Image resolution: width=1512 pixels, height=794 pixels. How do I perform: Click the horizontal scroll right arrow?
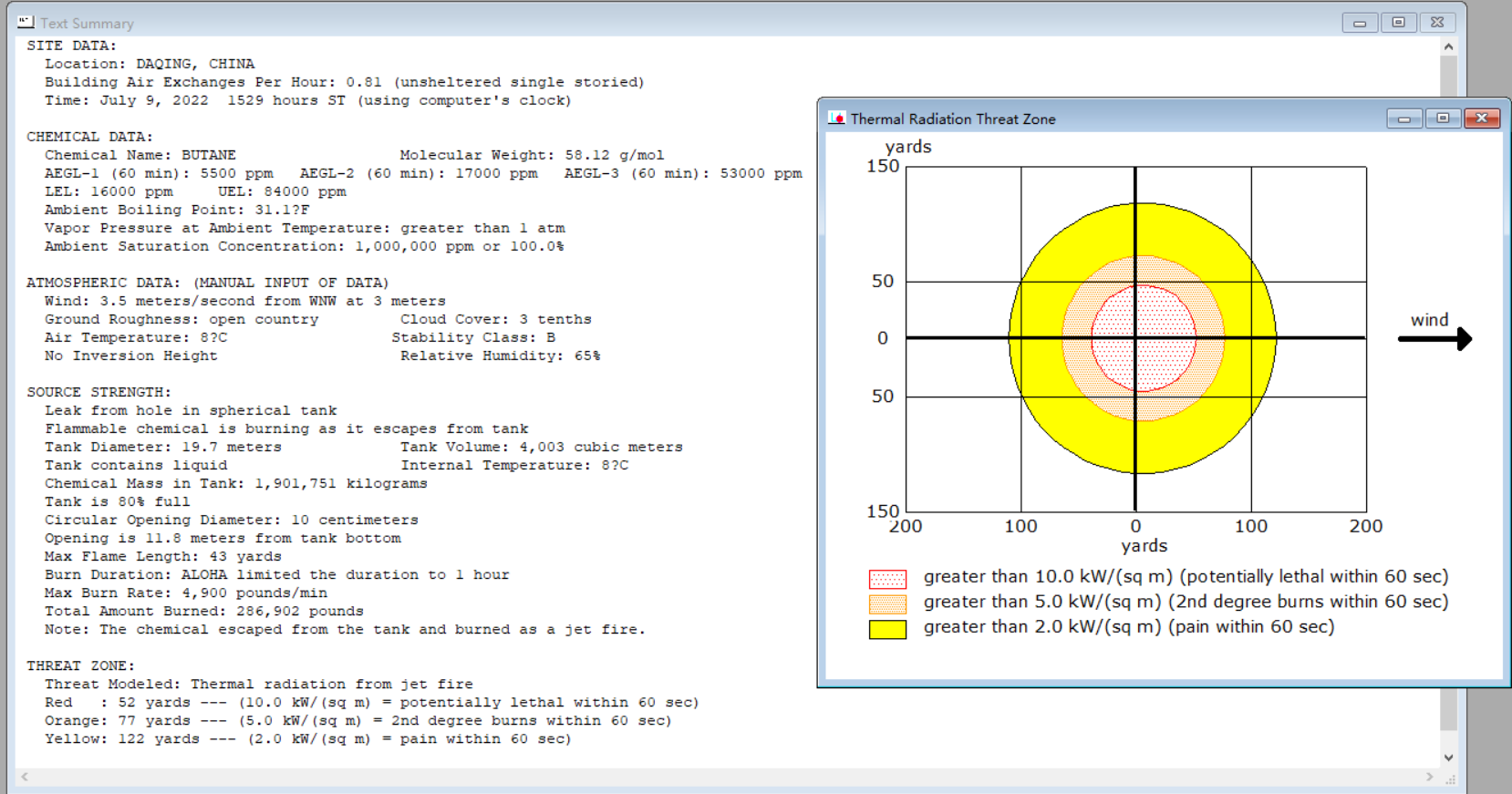(x=1429, y=777)
